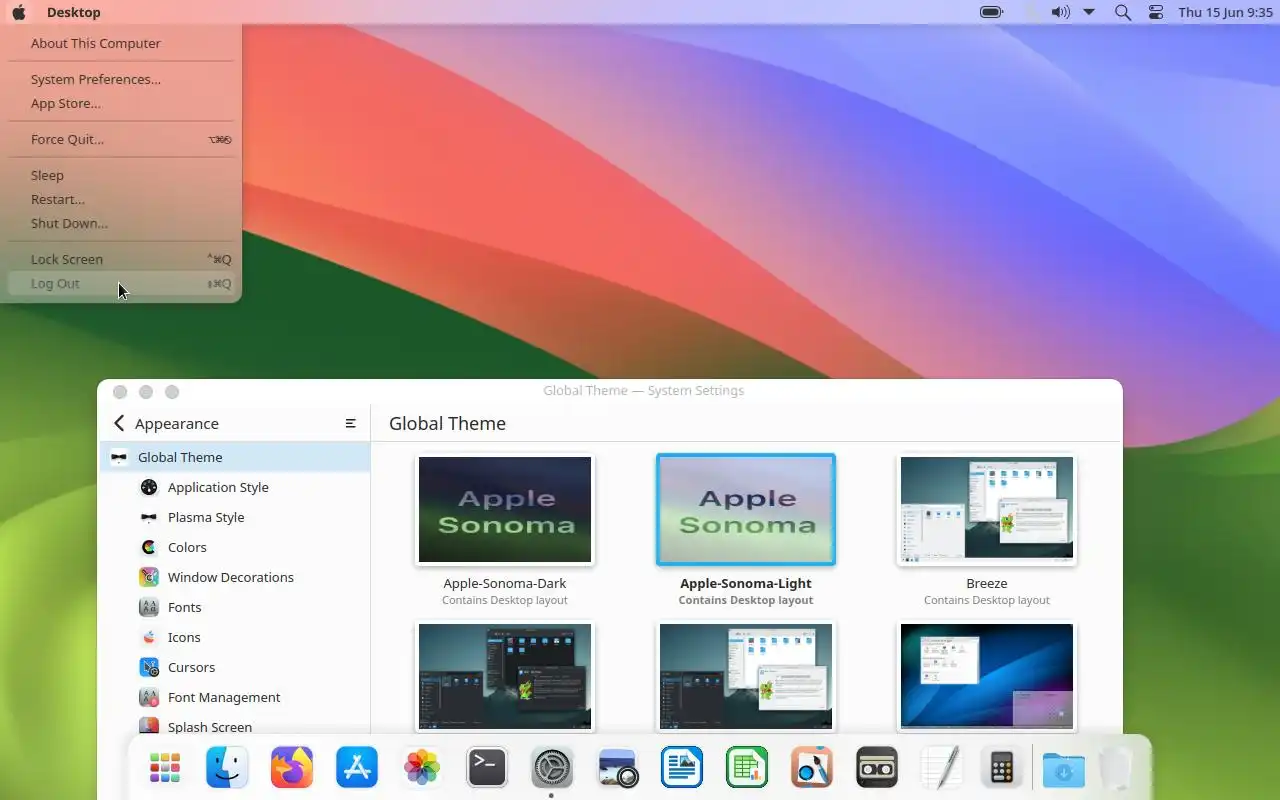Image resolution: width=1280 pixels, height=800 pixels.
Task: Click the battery status icon
Action: point(991,12)
